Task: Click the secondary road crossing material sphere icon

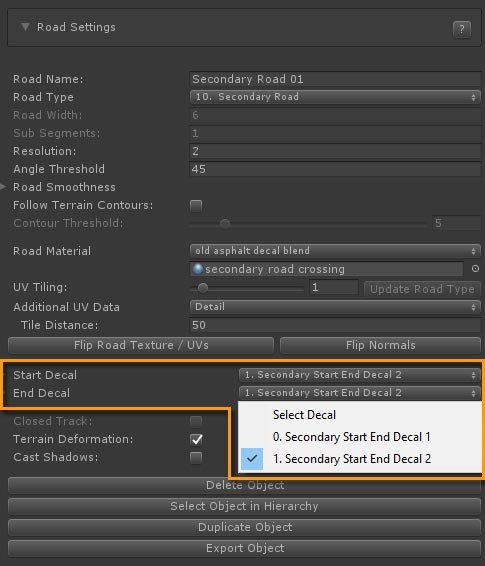Action: coord(198,269)
